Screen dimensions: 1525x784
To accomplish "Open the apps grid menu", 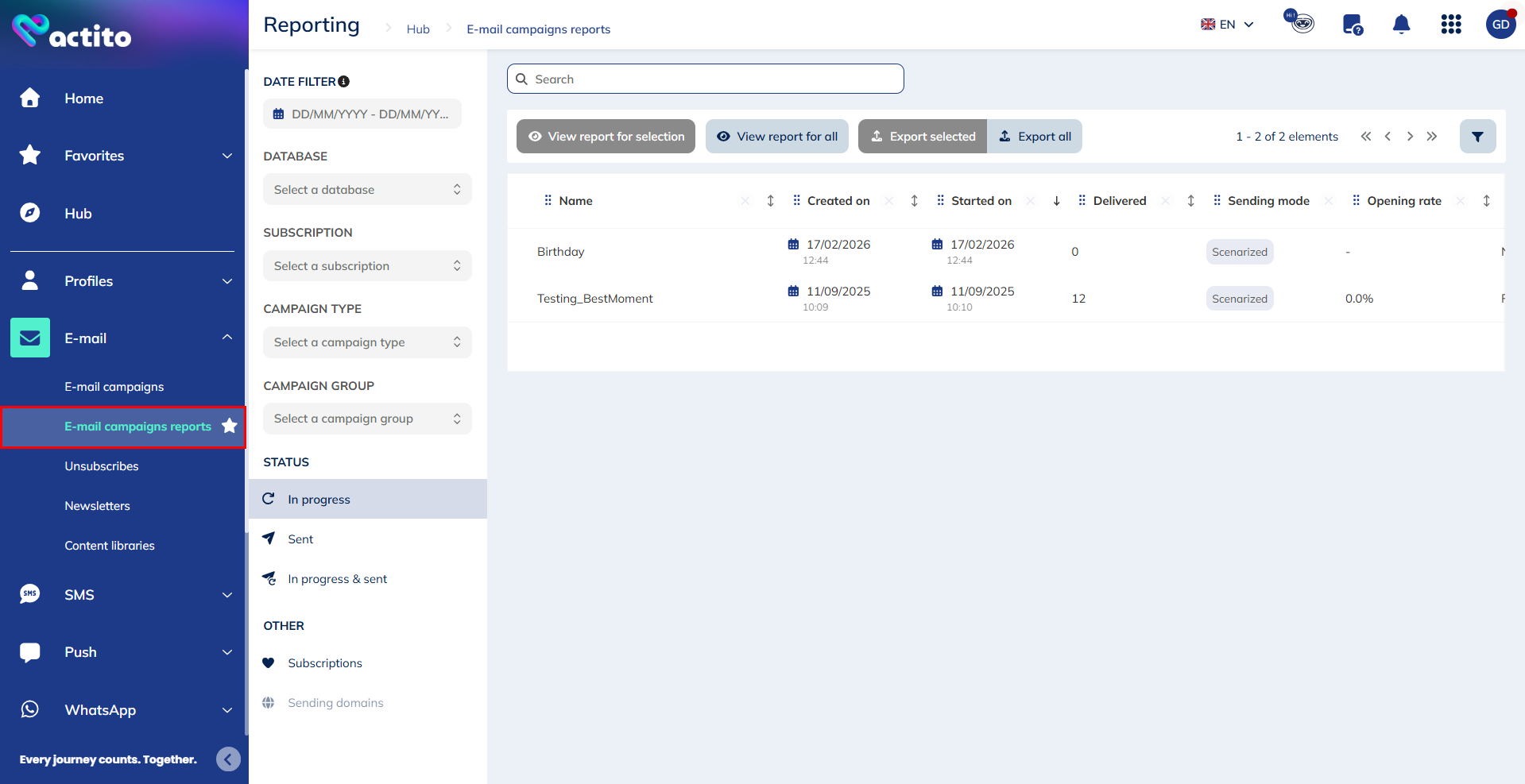I will tap(1450, 25).
